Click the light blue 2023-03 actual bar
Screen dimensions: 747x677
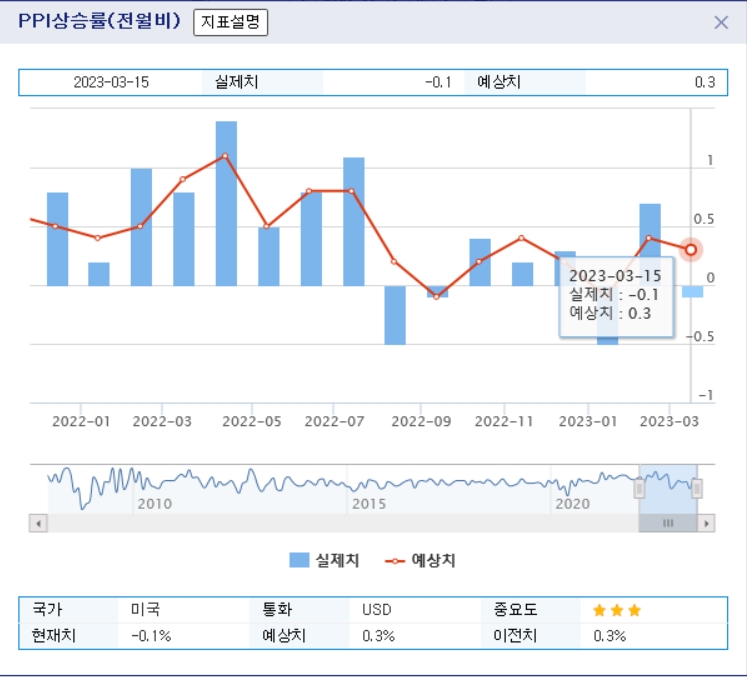click(692, 292)
